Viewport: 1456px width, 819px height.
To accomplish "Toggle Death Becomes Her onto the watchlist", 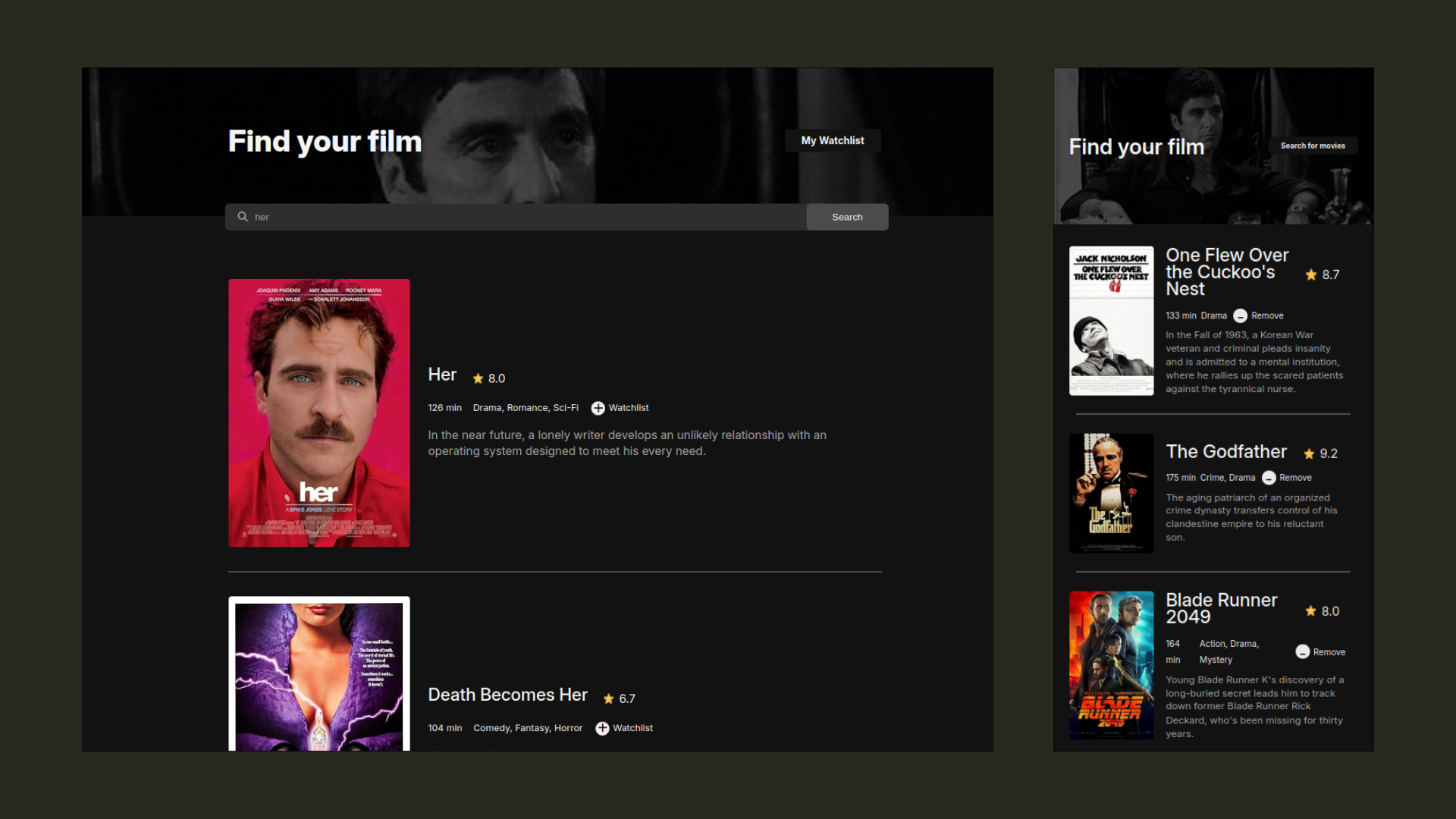I will tap(623, 727).
